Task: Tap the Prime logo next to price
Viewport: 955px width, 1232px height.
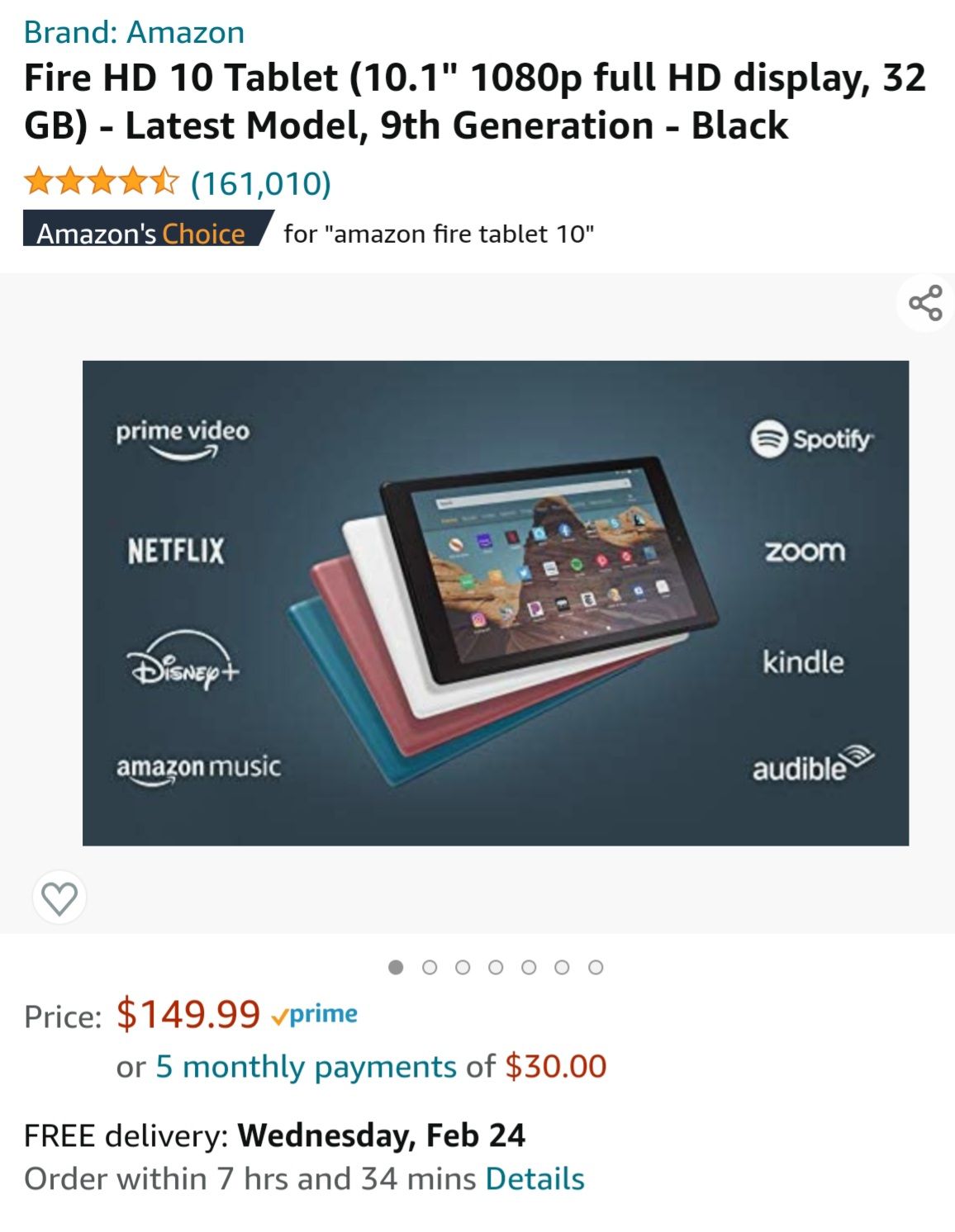Action: (315, 1014)
